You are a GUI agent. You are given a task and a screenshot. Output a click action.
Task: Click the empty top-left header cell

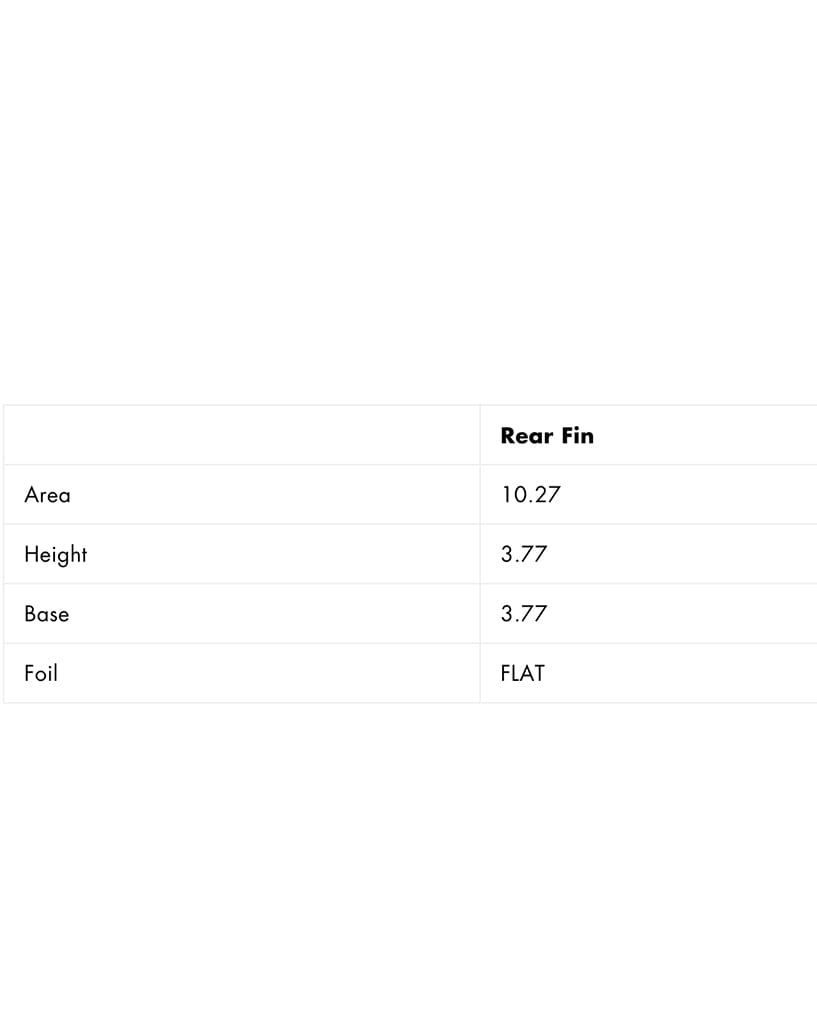[241, 436]
